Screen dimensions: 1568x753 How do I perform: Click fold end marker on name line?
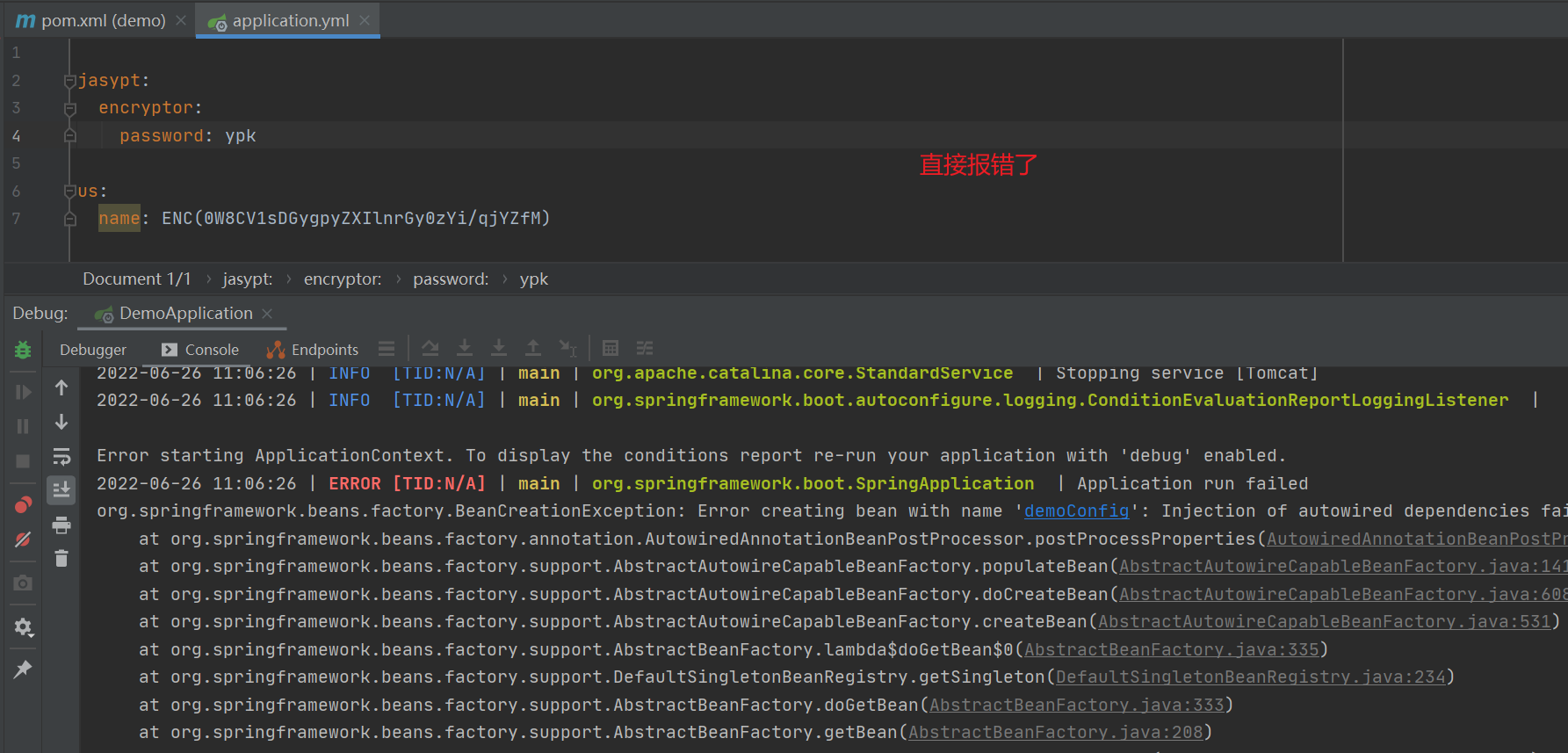[69, 219]
